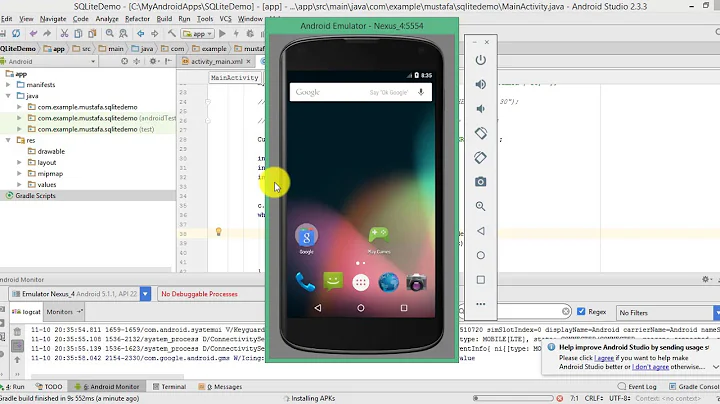Click the emulator zoom magnifier icon
This screenshot has height=404, width=720.
(x=480, y=206)
